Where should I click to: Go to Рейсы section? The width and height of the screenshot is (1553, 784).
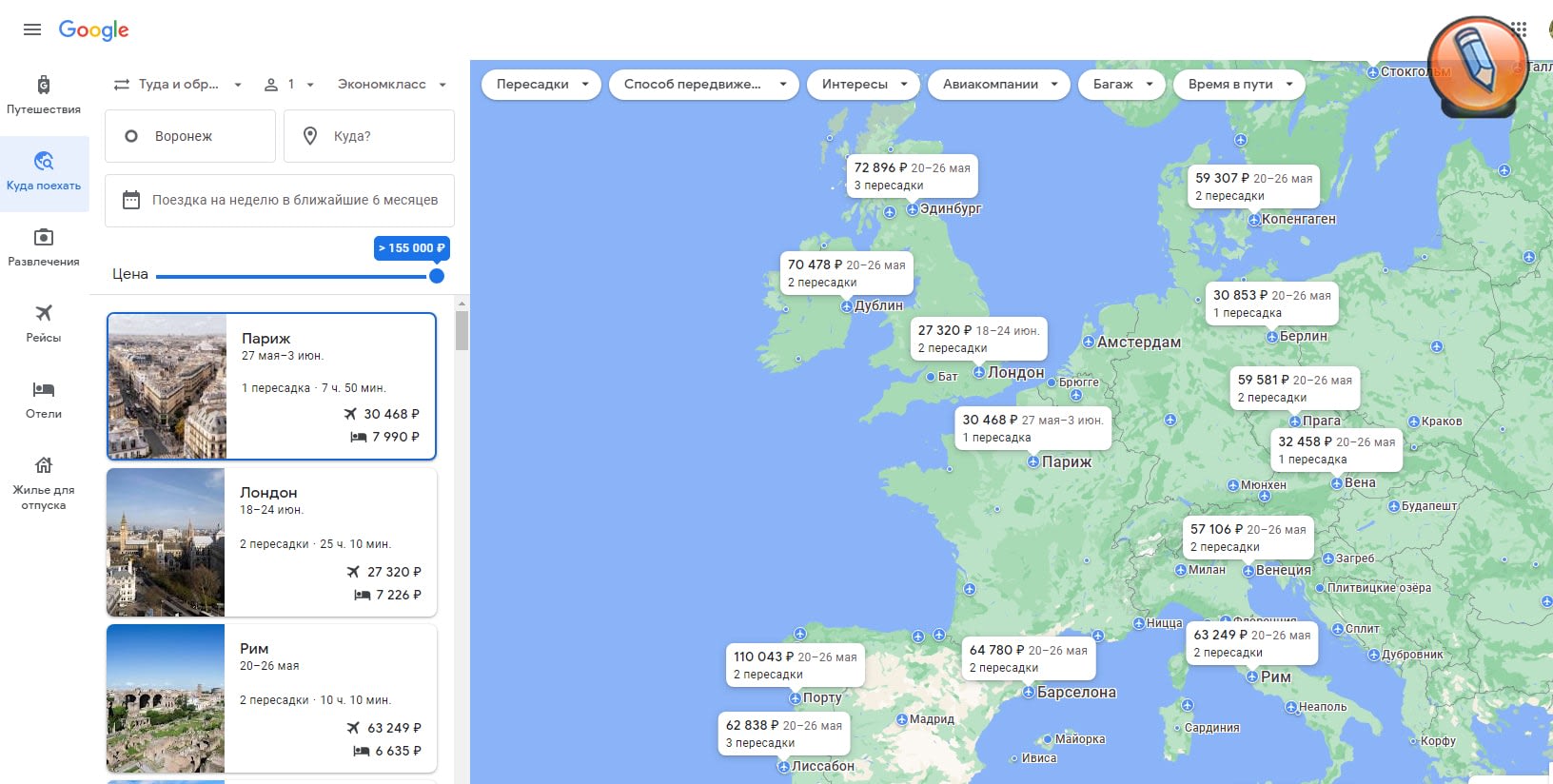44,323
